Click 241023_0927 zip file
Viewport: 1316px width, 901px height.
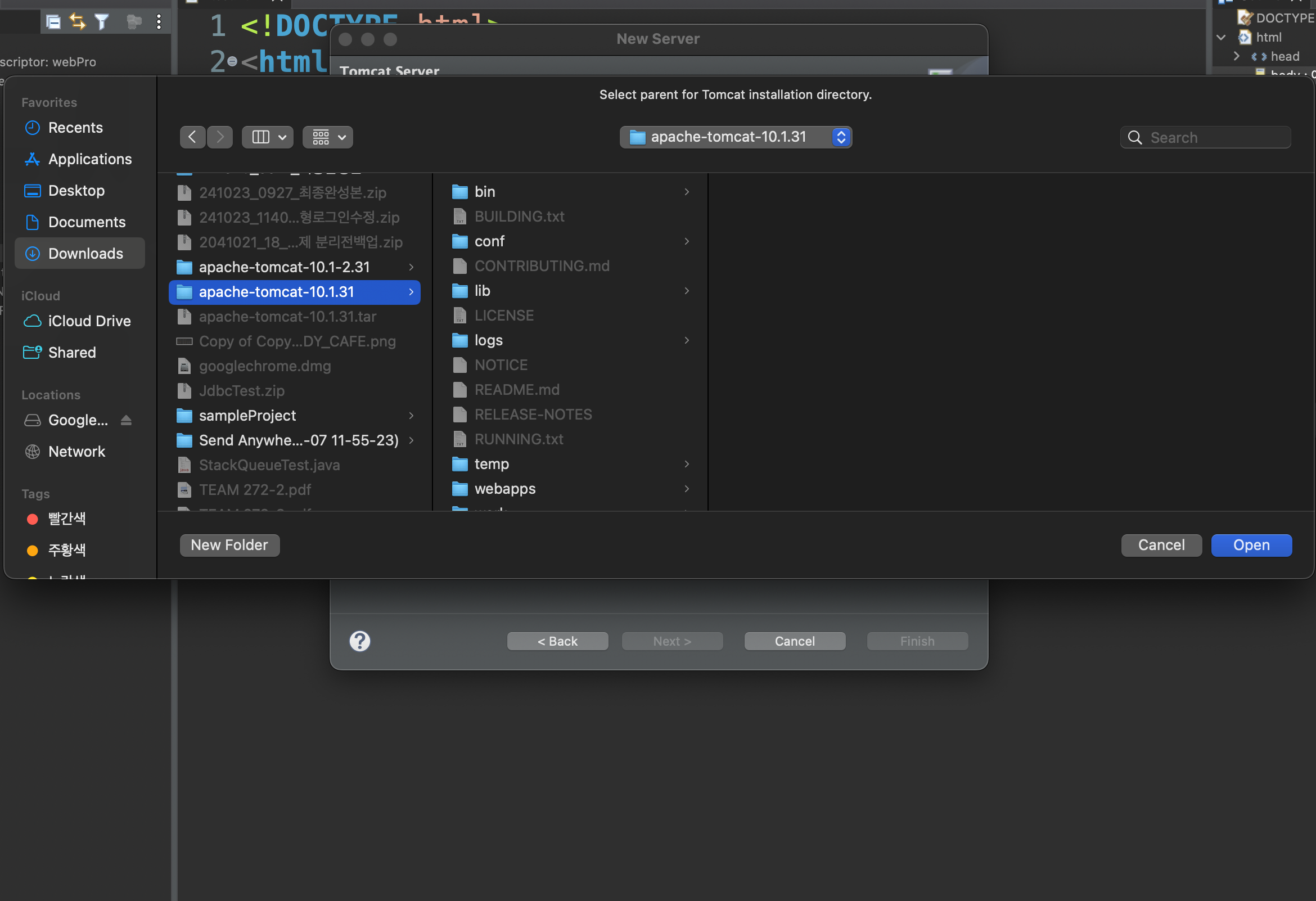pos(295,193)
